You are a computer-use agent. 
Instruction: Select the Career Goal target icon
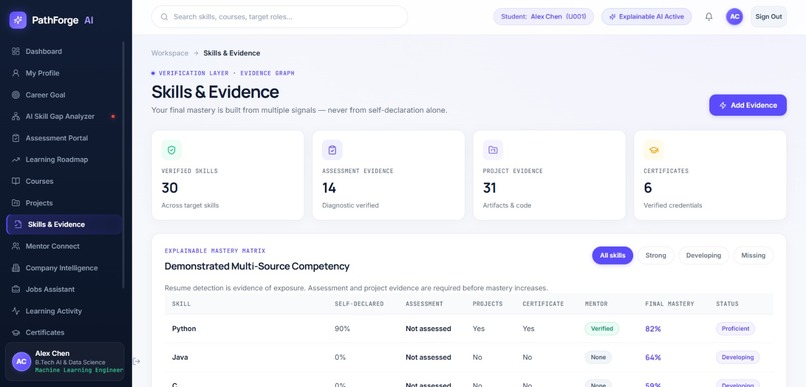[x=15, y=95]
